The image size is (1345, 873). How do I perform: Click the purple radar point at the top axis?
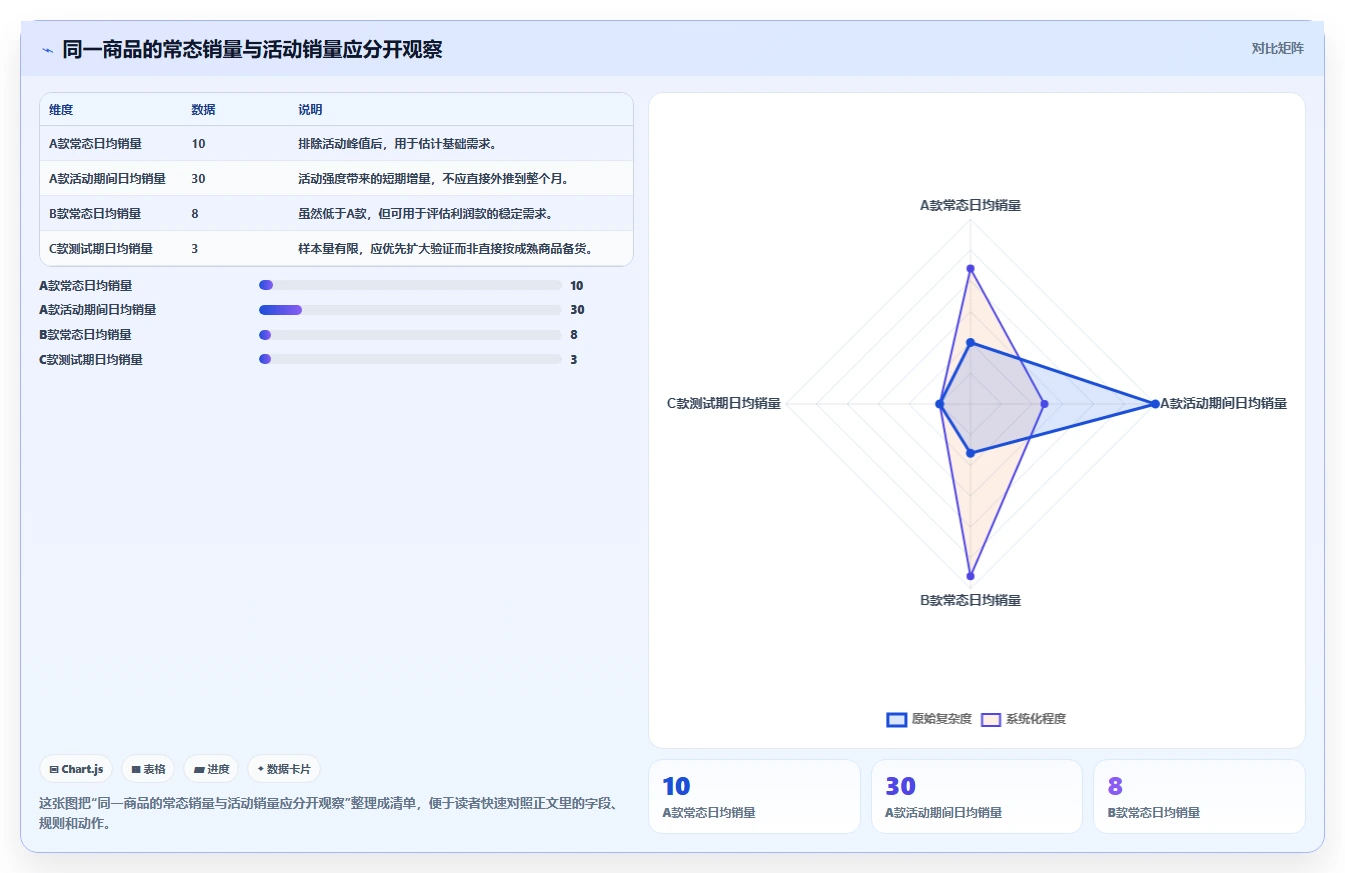click(x=970, y=268)
